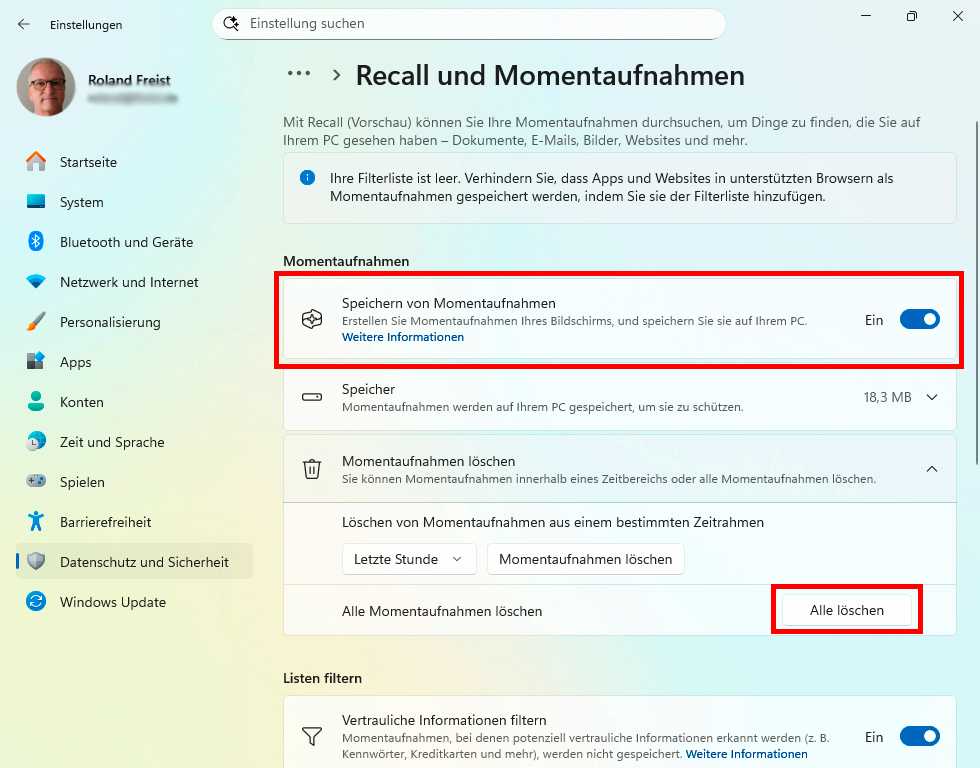The width and height of the screenshot is (980, 768).
Task: Click Momentaufnahmen löschen button
Action: 586,559
